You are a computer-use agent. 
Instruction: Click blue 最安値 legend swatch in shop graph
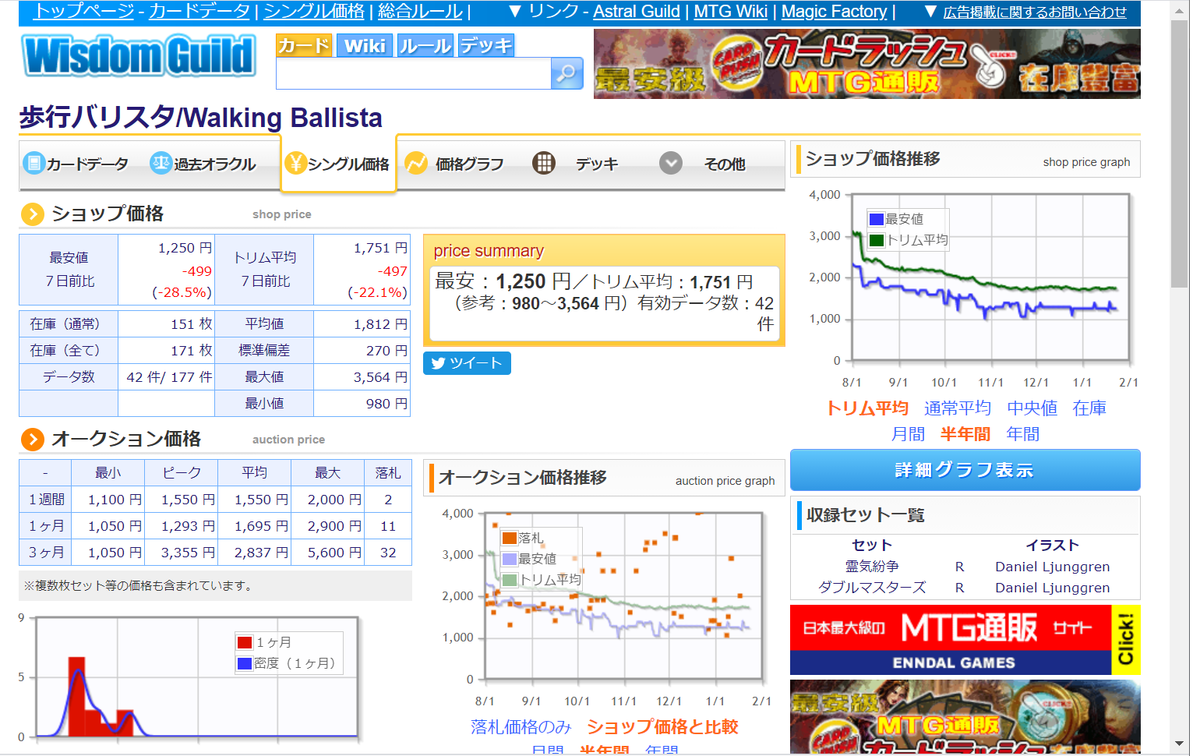point(876,220)
